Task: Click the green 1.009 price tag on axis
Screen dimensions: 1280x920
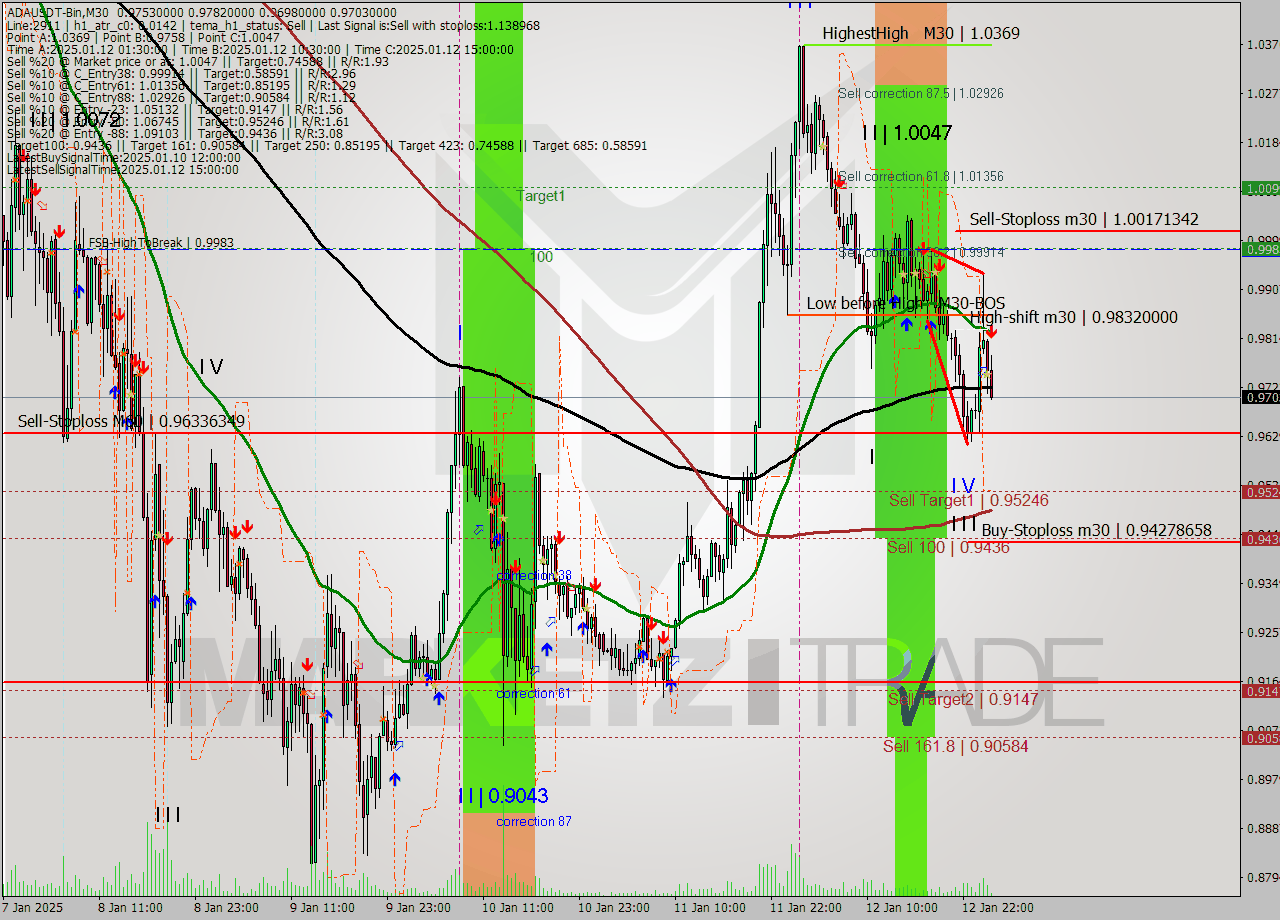Action: coord(1260,187)
